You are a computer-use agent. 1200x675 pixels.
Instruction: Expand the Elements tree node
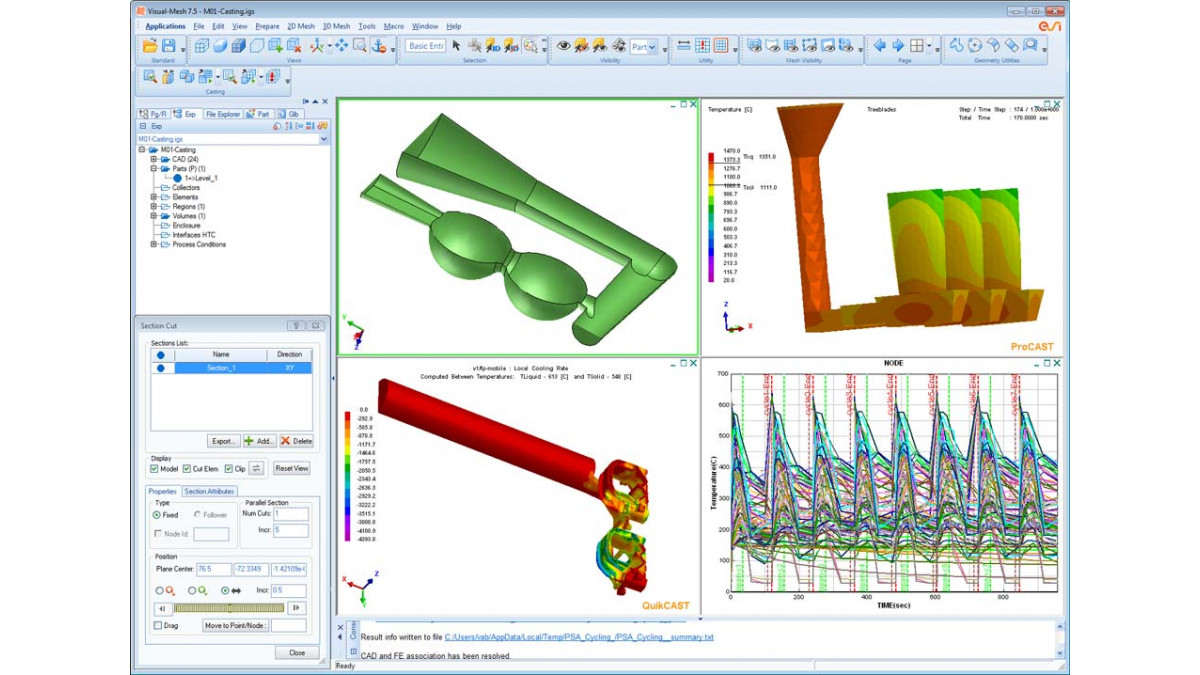(154, 197)
